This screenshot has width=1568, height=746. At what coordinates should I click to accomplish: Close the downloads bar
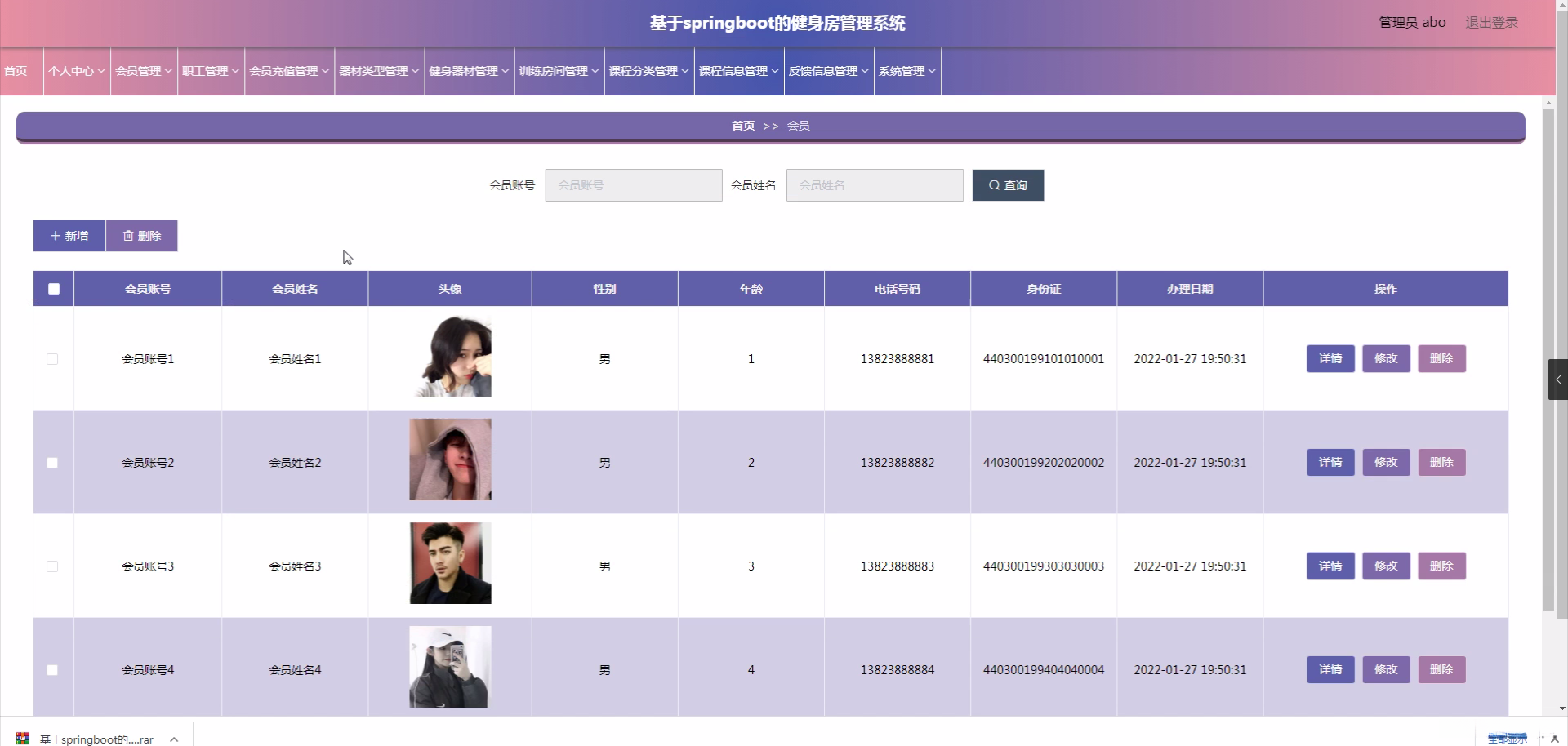coord(1555,739)
